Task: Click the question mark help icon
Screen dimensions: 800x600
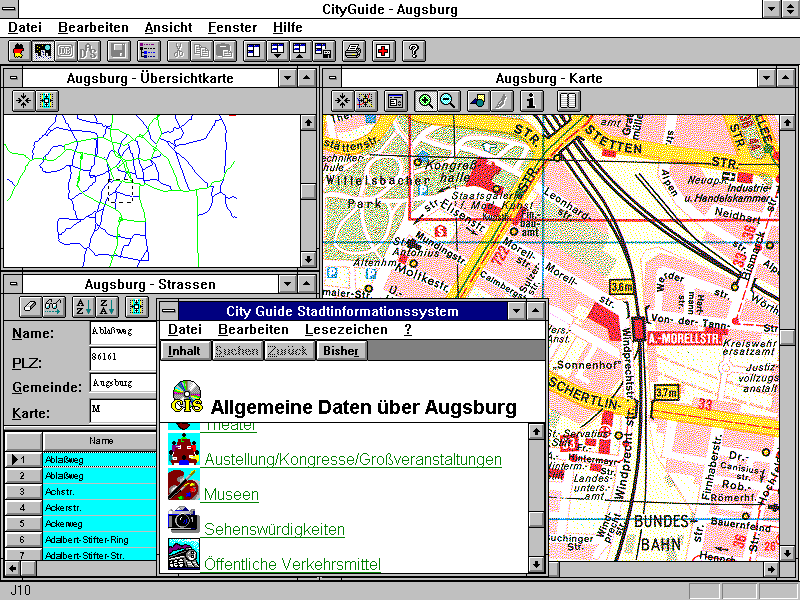Action: tap(413, 51)
